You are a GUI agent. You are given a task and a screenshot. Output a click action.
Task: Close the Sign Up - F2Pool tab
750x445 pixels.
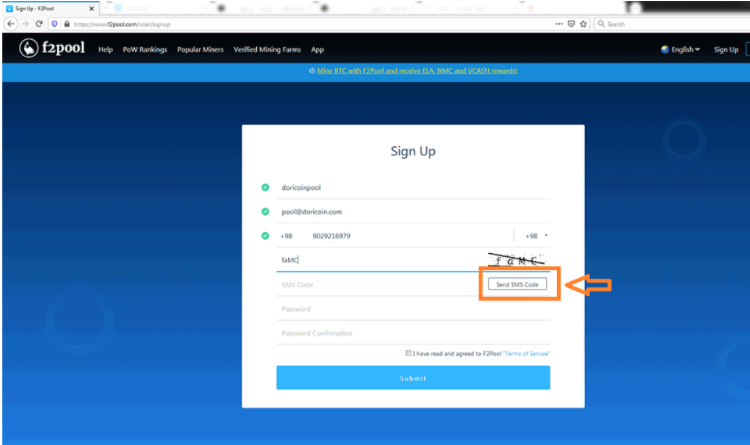pos(91,9)
